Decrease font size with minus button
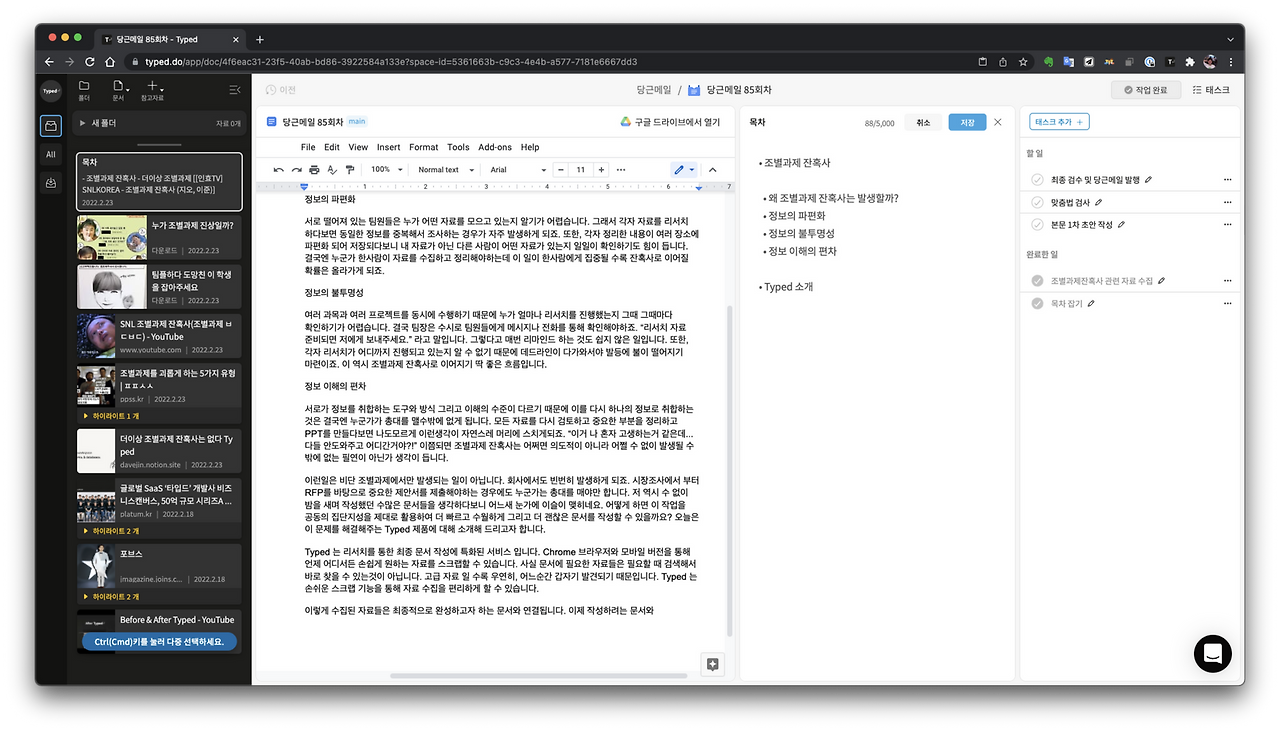The image size is (1280, 732). (560, 170)
